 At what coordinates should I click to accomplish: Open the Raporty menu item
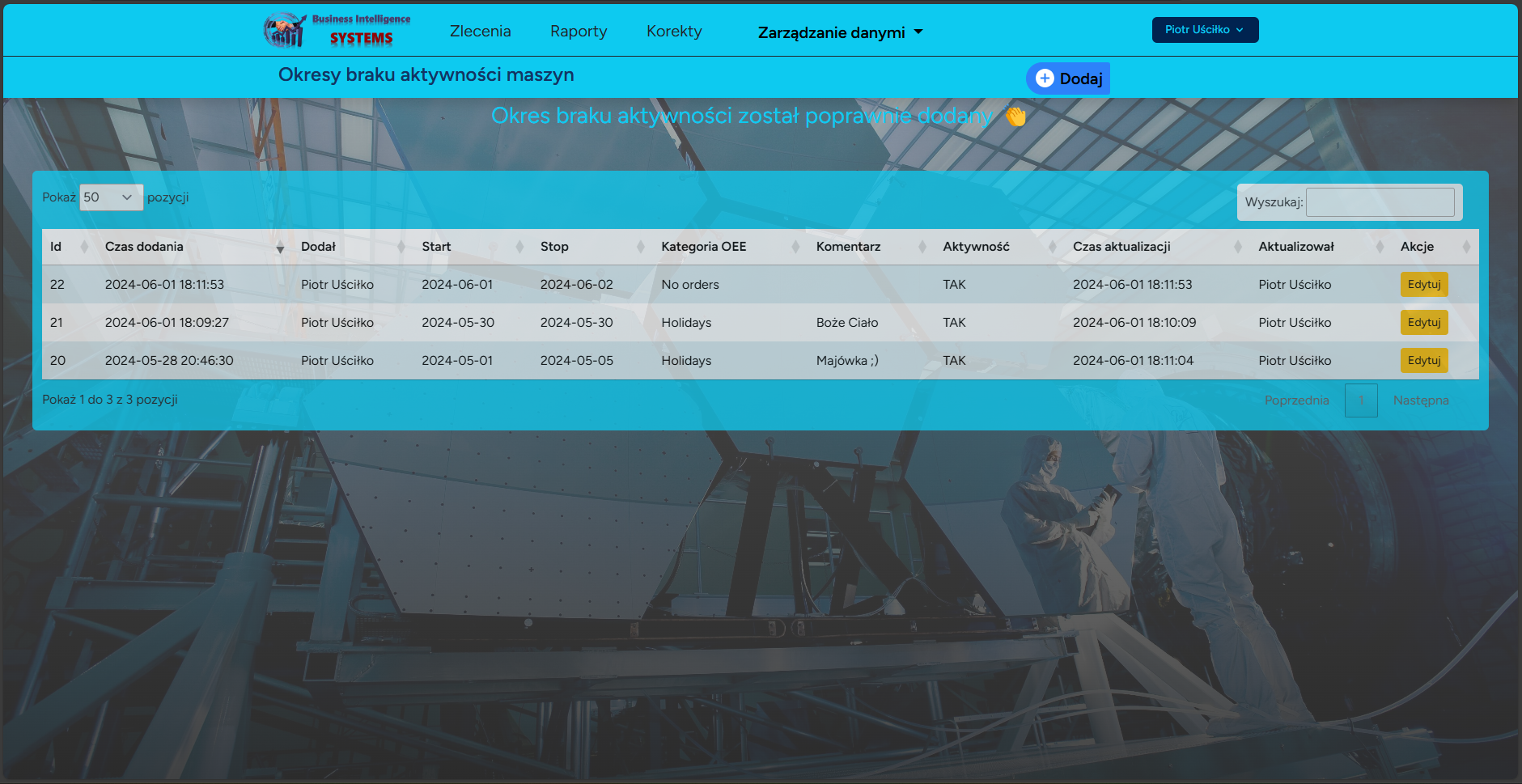(x=578, y=32)
